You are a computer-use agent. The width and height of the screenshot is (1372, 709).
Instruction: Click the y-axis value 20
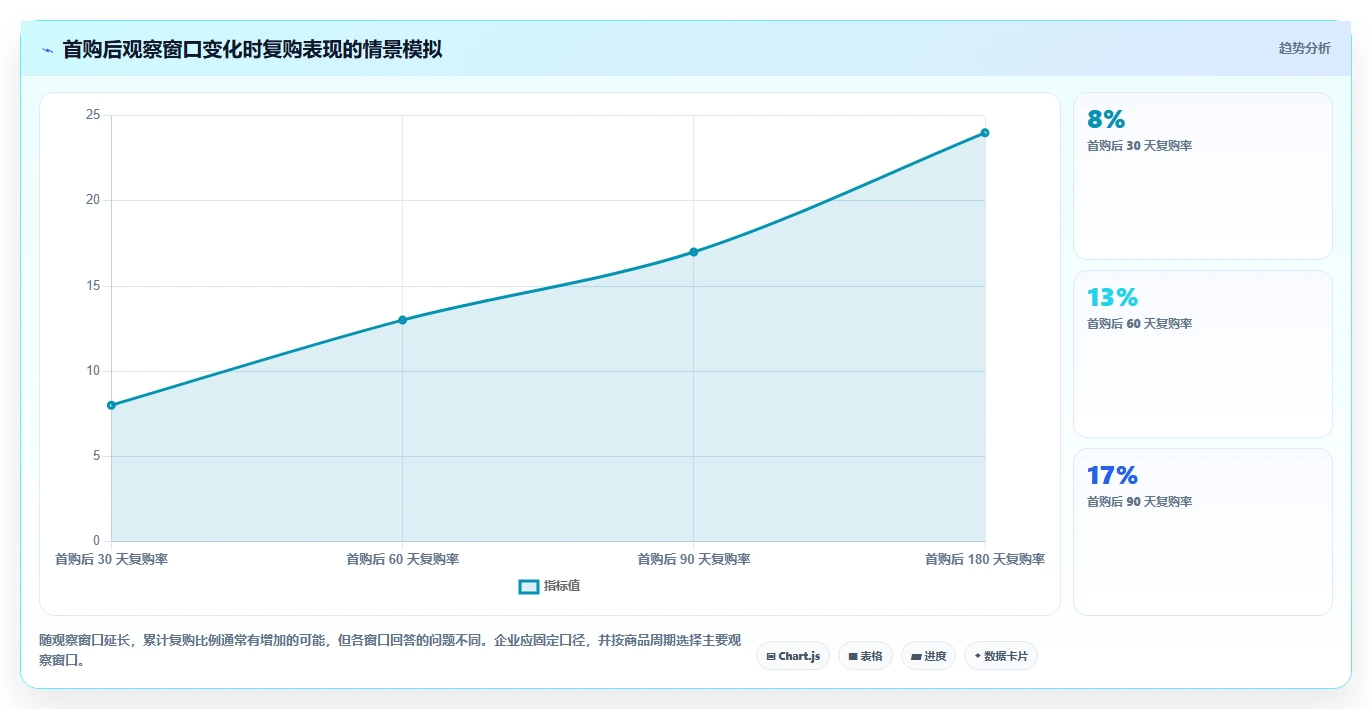93,200
